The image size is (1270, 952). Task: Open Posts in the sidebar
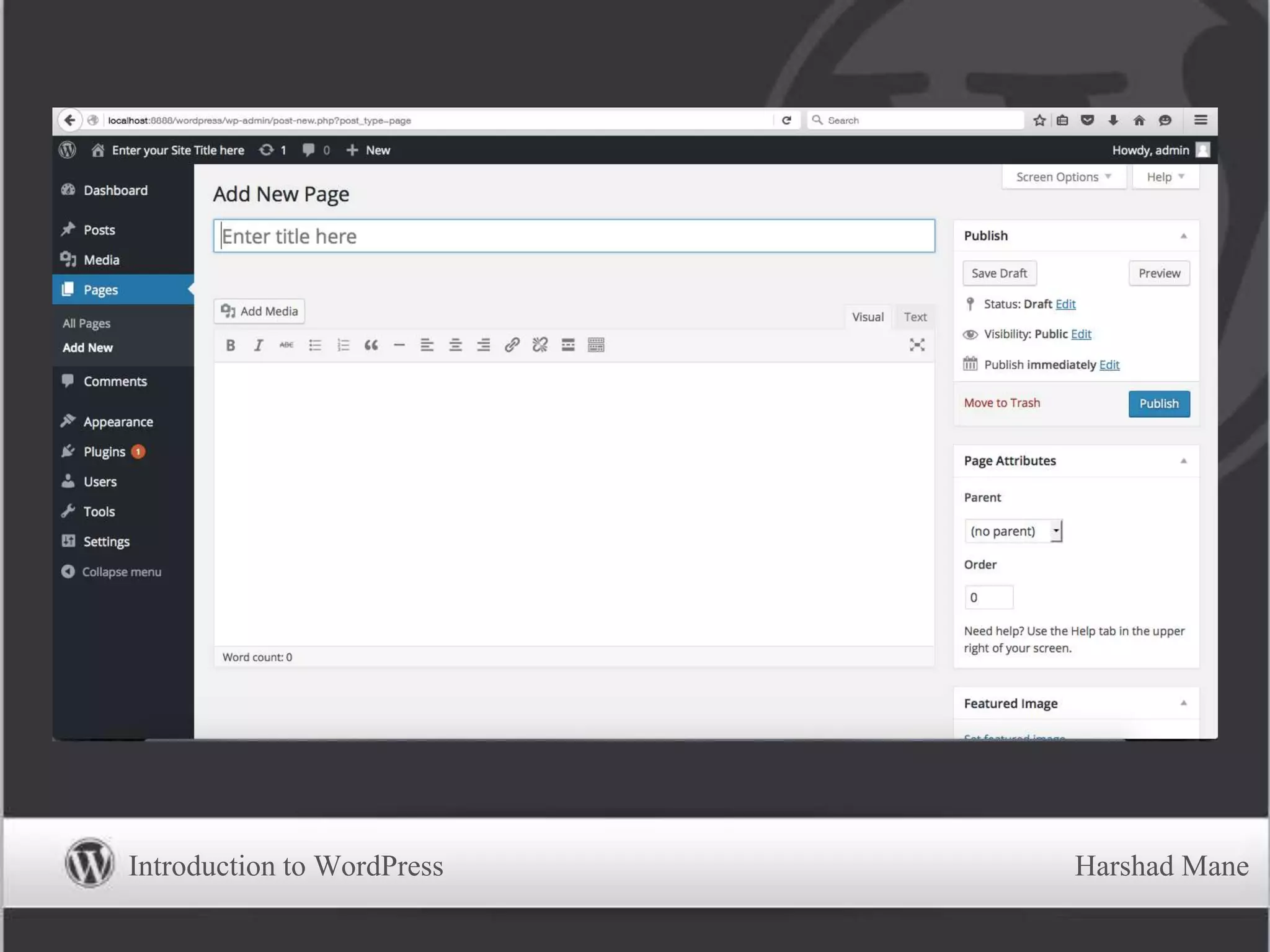click(123, 230)
